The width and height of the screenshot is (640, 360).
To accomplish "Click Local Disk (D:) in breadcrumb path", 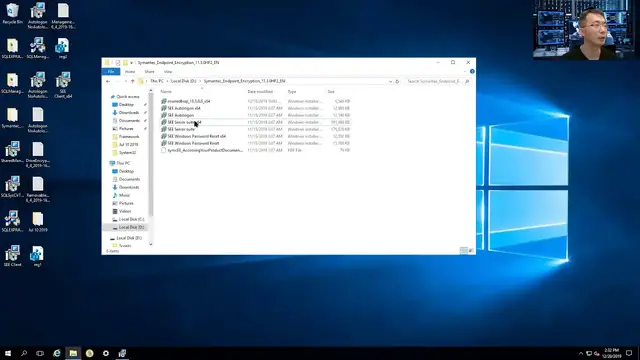I will click(x=183, y=81).
